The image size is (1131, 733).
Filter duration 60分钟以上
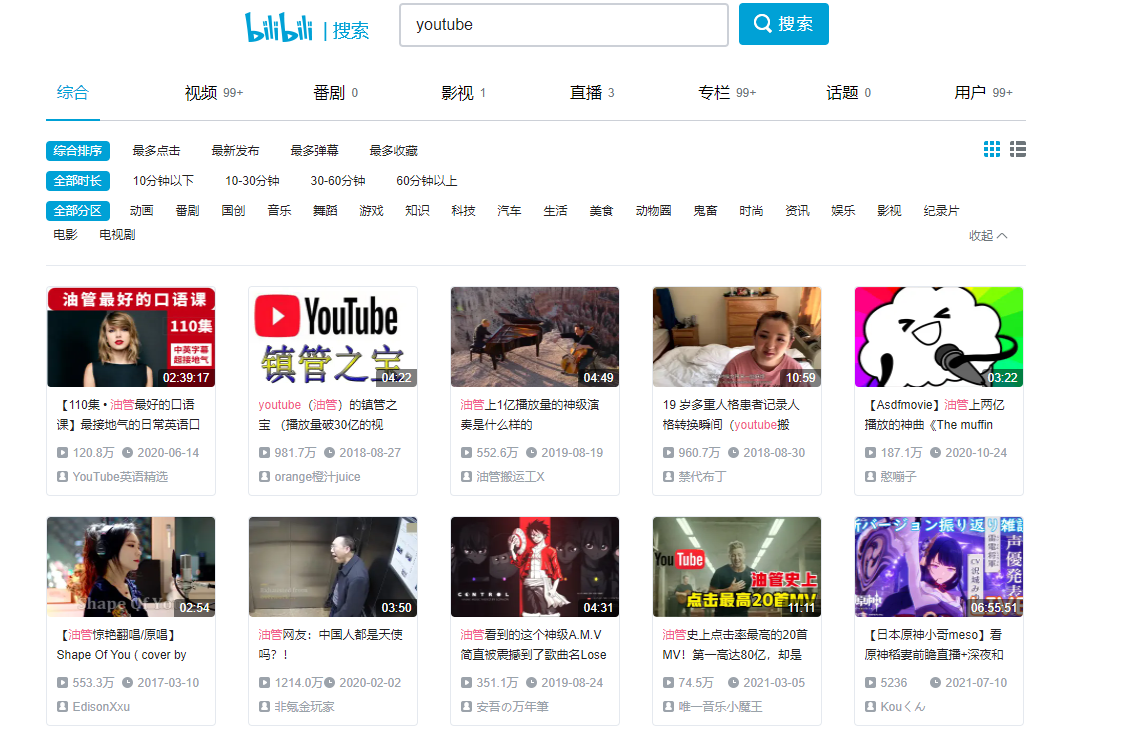coord(427,180)
